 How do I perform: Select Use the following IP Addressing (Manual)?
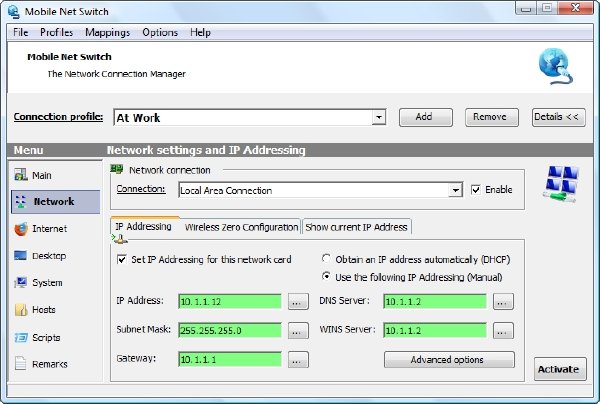[326, 276]
